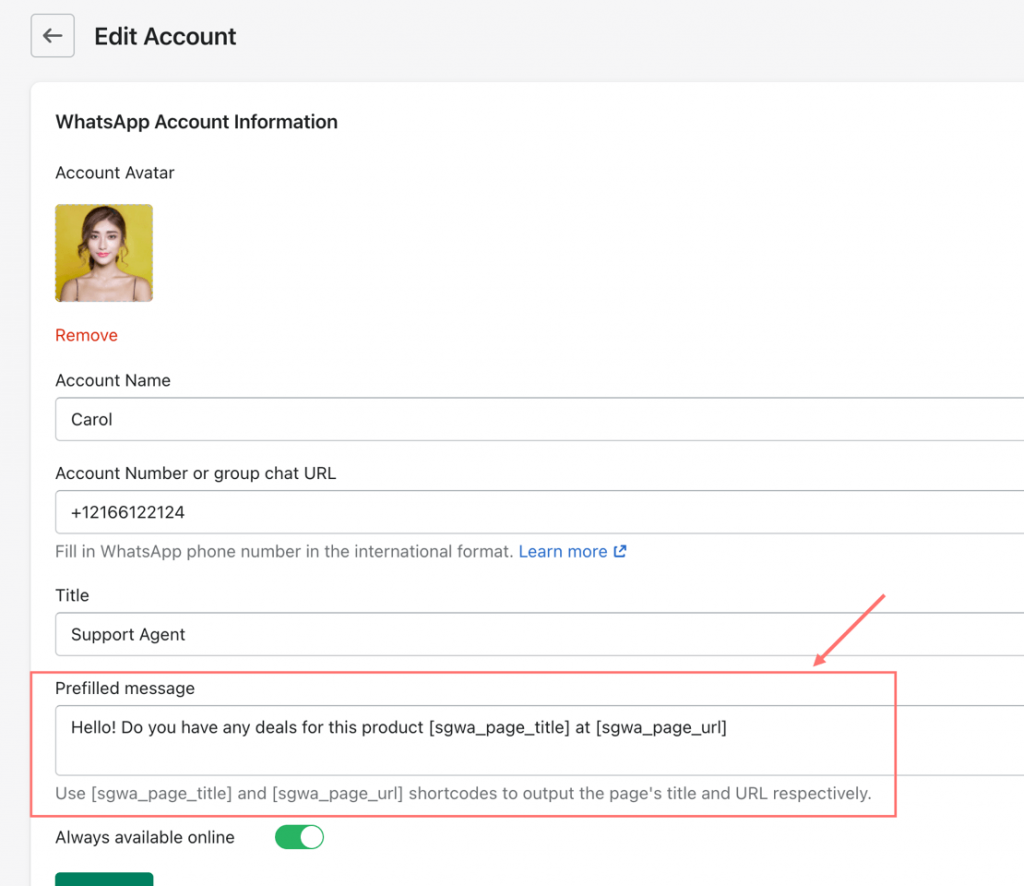Click the Account Number or group chat URL label
This screenshot has width=1024, height=886.
pyautogui.click(x=195, y=473)
